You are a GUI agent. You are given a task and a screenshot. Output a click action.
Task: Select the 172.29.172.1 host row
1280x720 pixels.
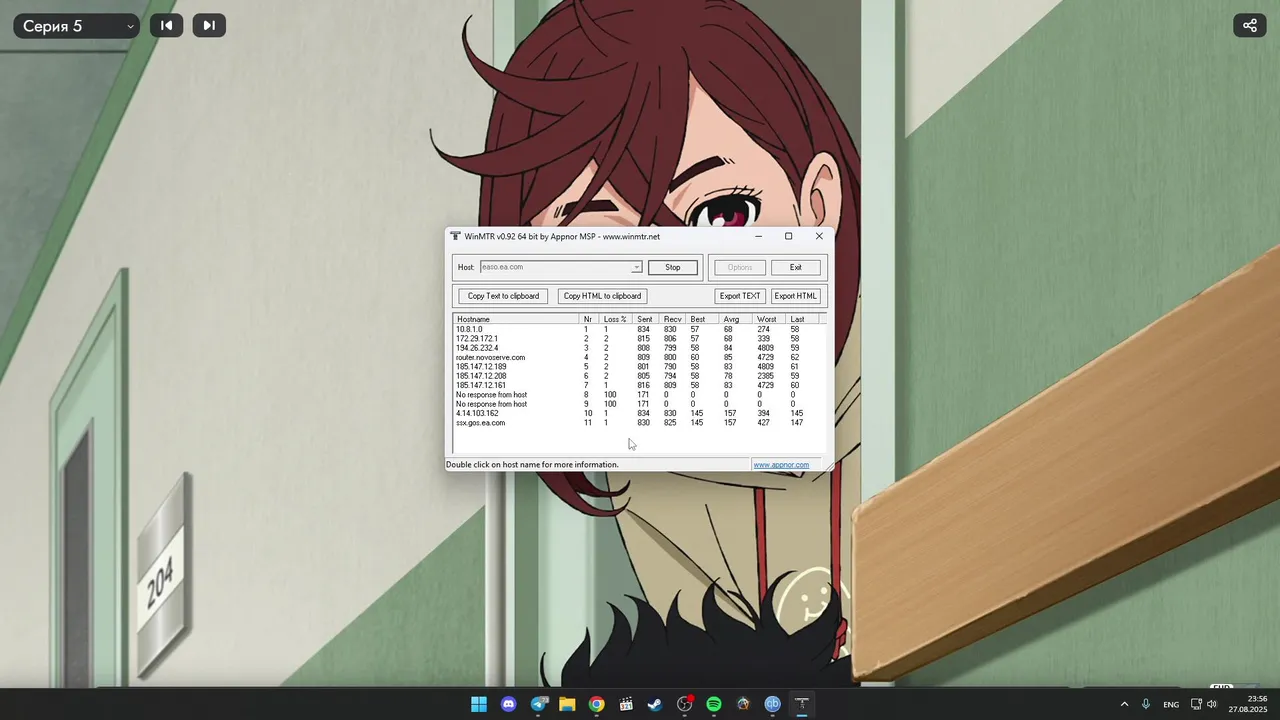click(640, 339)
